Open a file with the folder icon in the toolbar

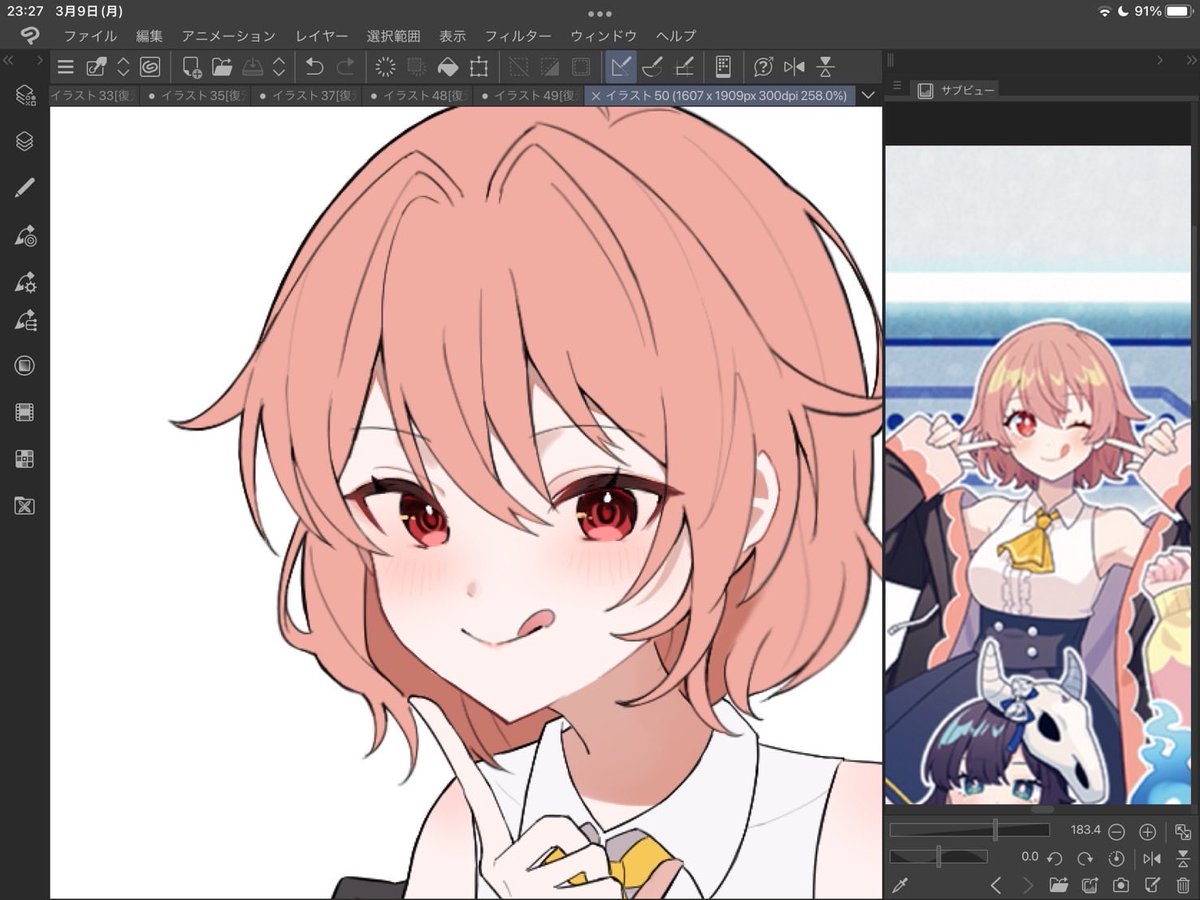coord(223,66)
